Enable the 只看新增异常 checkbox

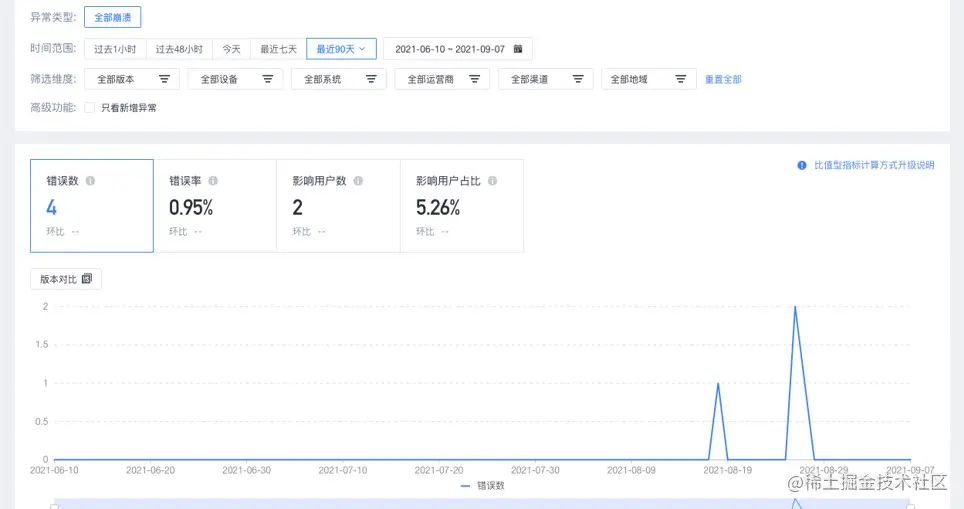(x=90, y=108)
